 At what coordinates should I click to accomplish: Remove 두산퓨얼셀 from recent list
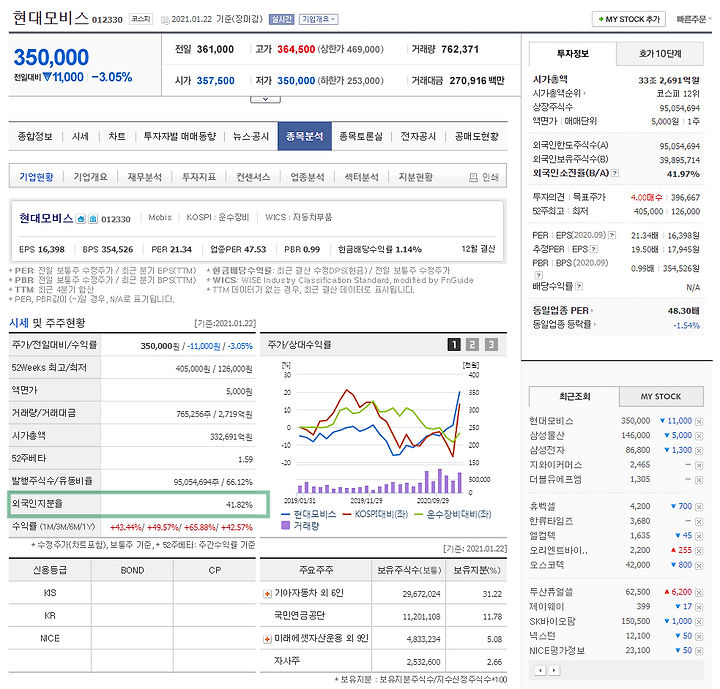(699, 593)
